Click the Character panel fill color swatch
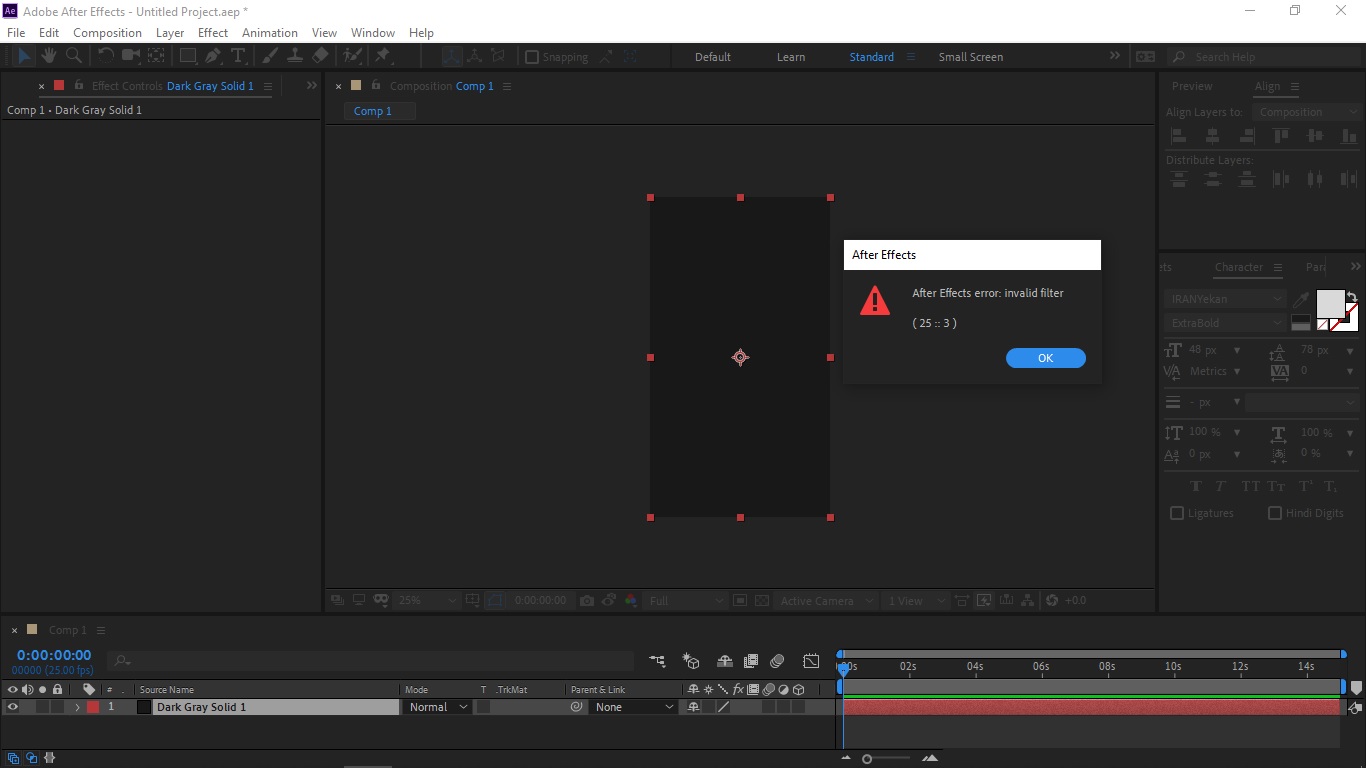Image resolution: width=1366 pixels, height=768 pixels. click(1330, 303)
